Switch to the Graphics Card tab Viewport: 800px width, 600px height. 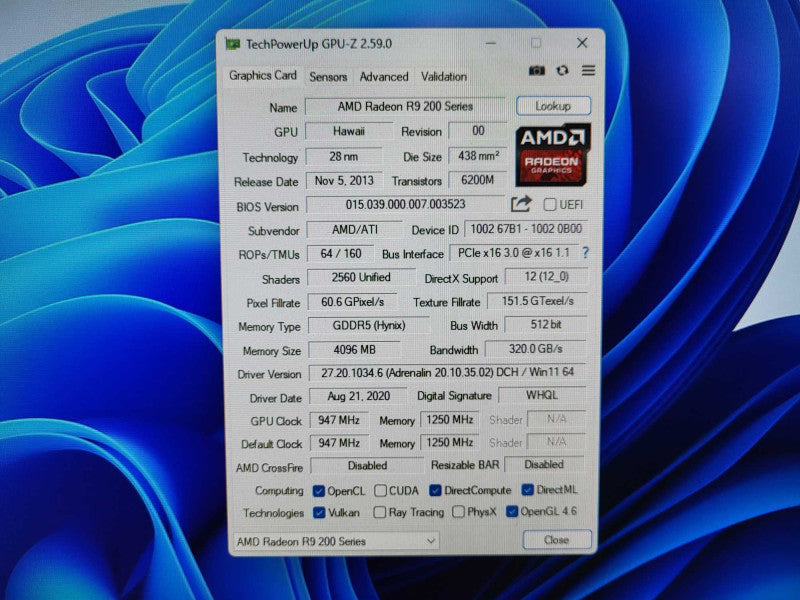point(263,76)
